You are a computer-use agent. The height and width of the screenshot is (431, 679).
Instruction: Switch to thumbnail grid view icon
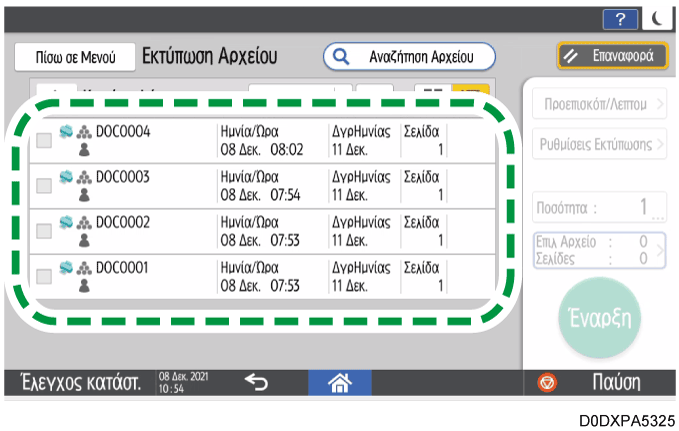coord(431,92)
